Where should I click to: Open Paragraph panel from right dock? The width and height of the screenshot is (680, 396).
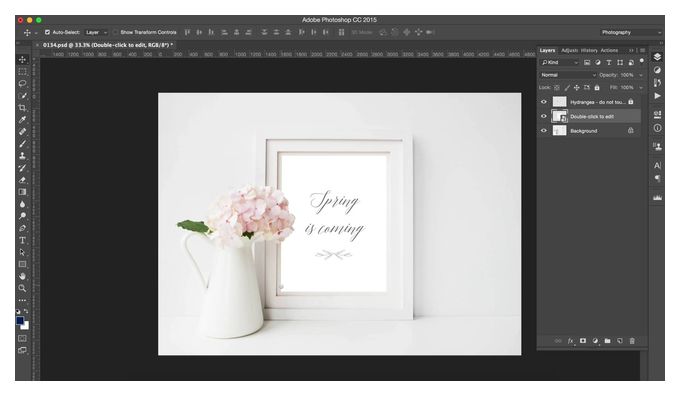point(657,178)
